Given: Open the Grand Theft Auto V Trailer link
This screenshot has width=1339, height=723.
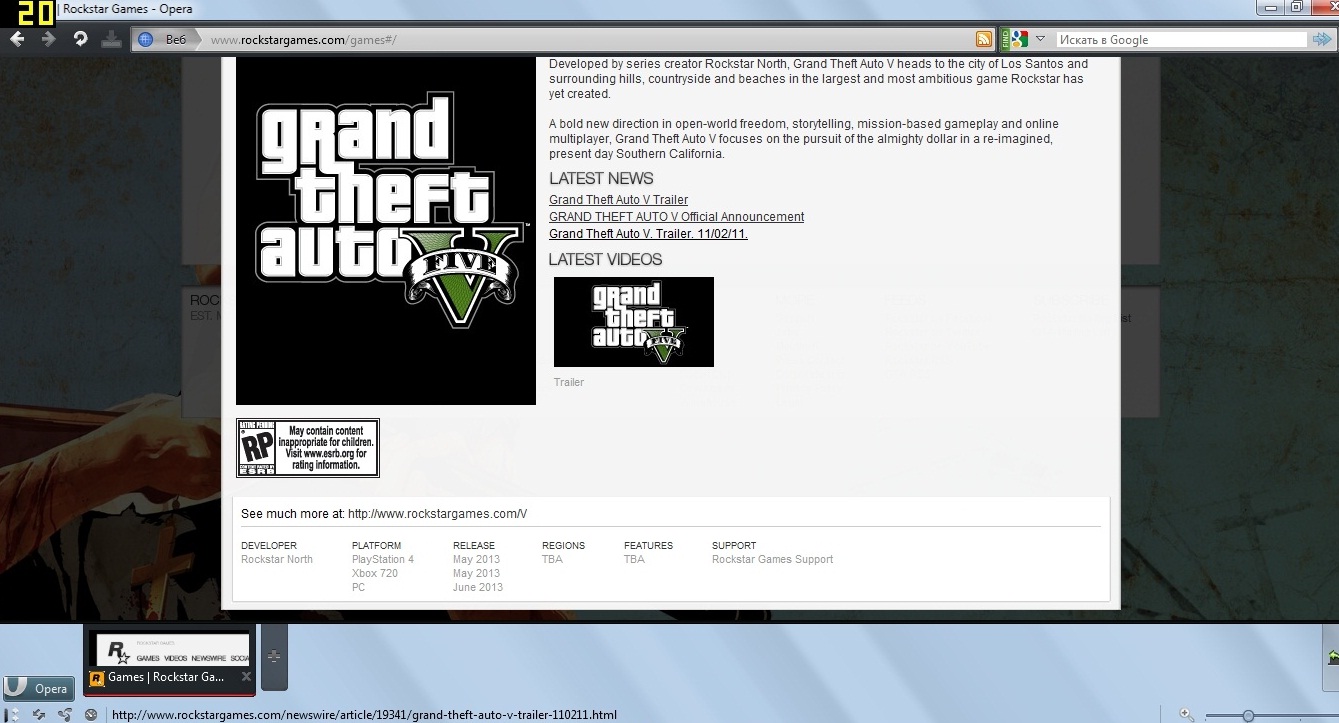Looking at the screenshot, I should pos(618,200).
